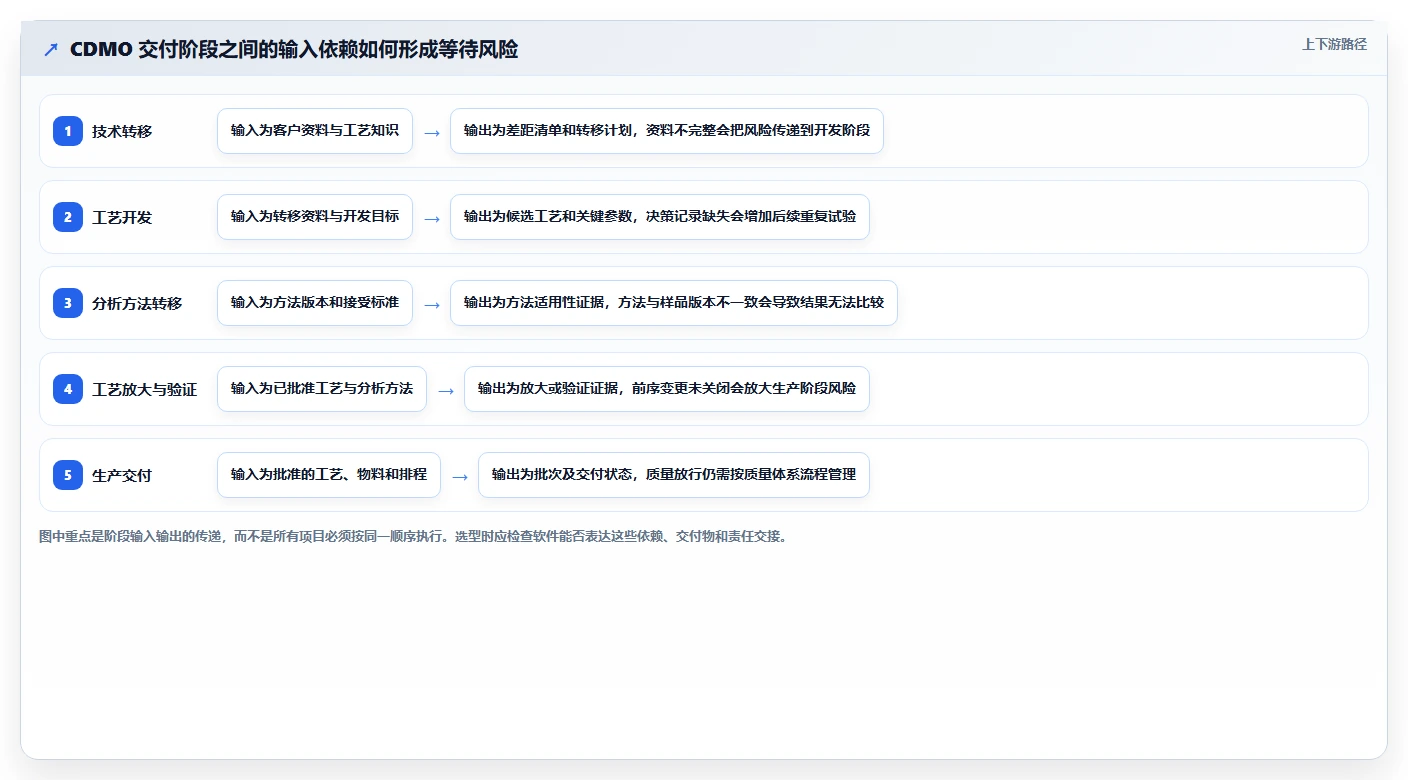Screen dimensions: 1408x780
Task: Click the output box starting 输出为方法适用性证据
Action: (674, 303)
